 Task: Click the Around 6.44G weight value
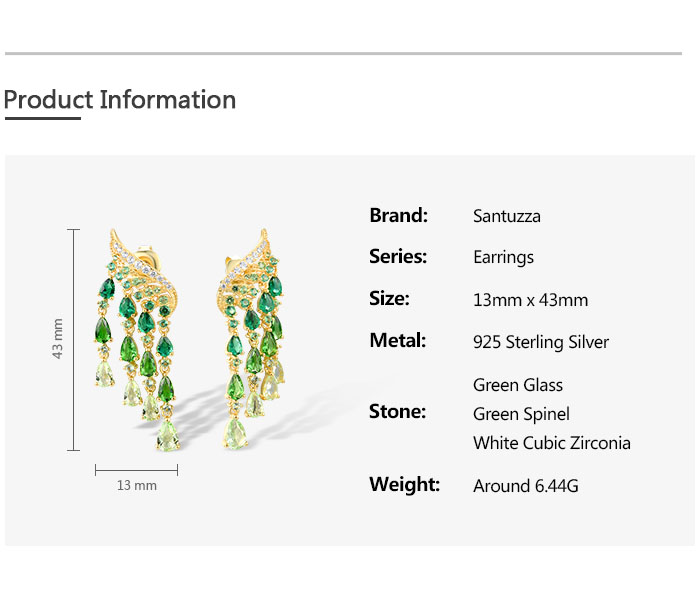[525, 486]
